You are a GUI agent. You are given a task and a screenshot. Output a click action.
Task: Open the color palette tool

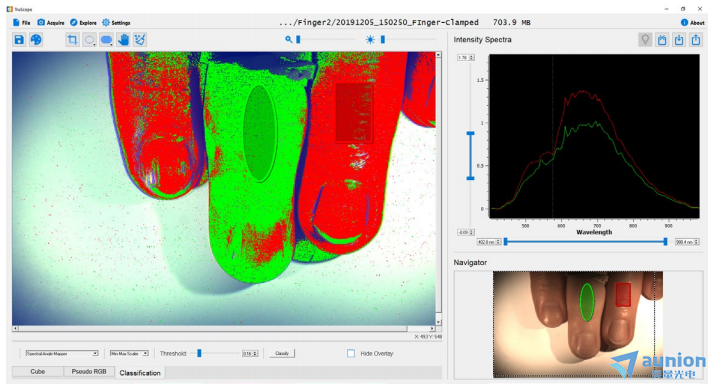click(36, 40)
